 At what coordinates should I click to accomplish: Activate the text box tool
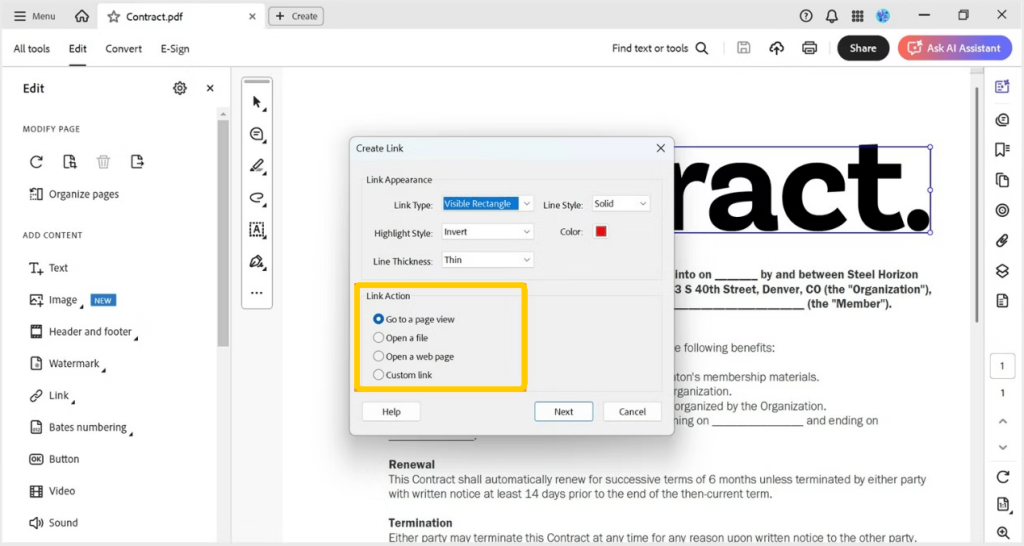pos(257,230)
